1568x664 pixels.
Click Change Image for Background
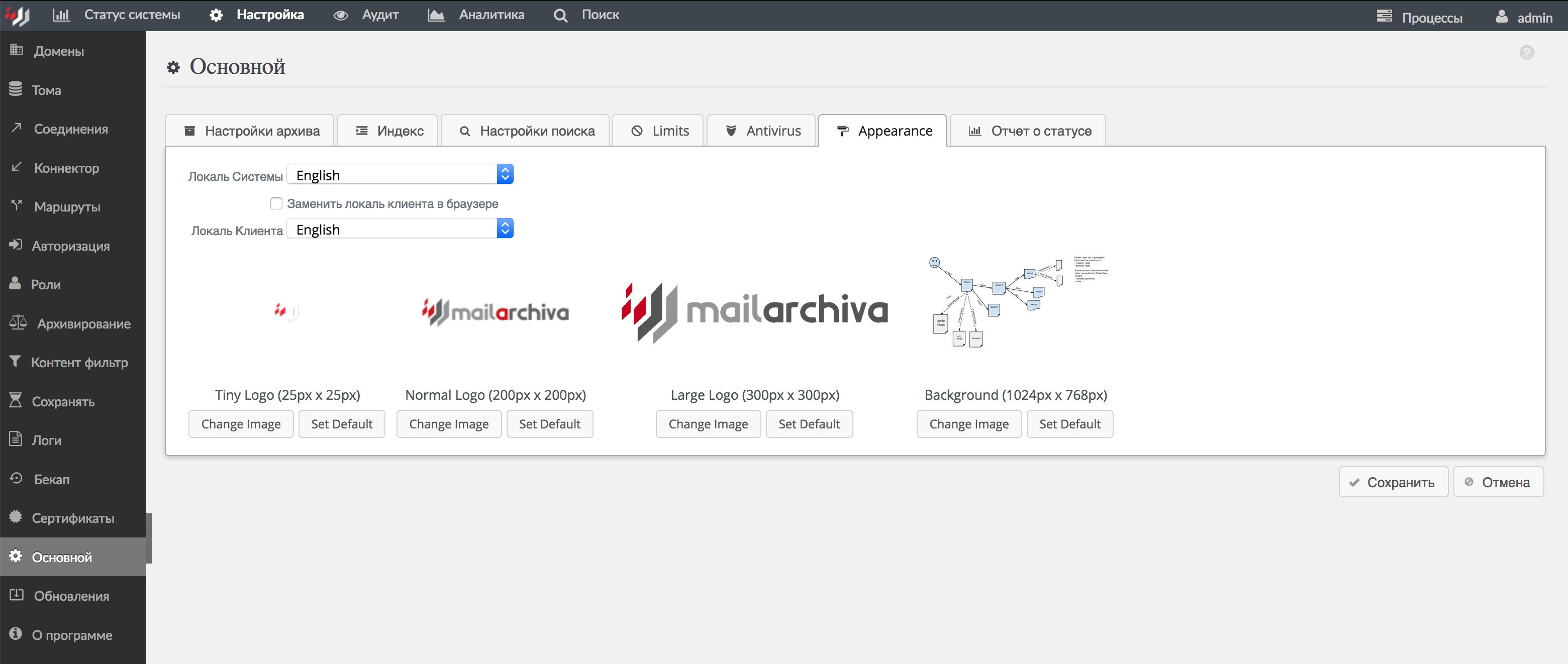coord(969,423)
